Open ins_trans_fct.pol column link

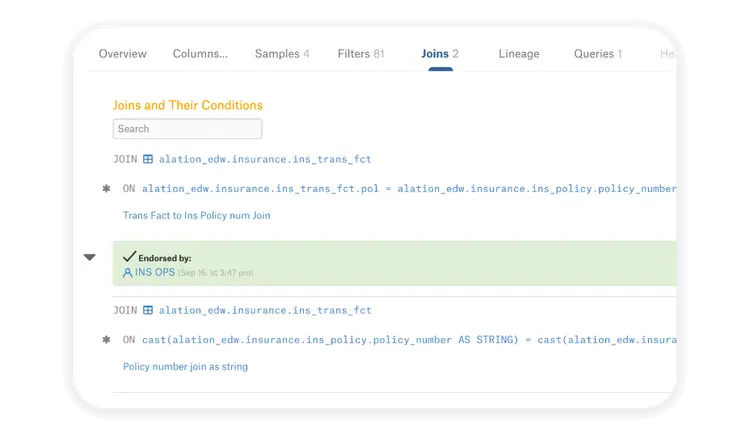pyautogui.click(x=260, y=189)
